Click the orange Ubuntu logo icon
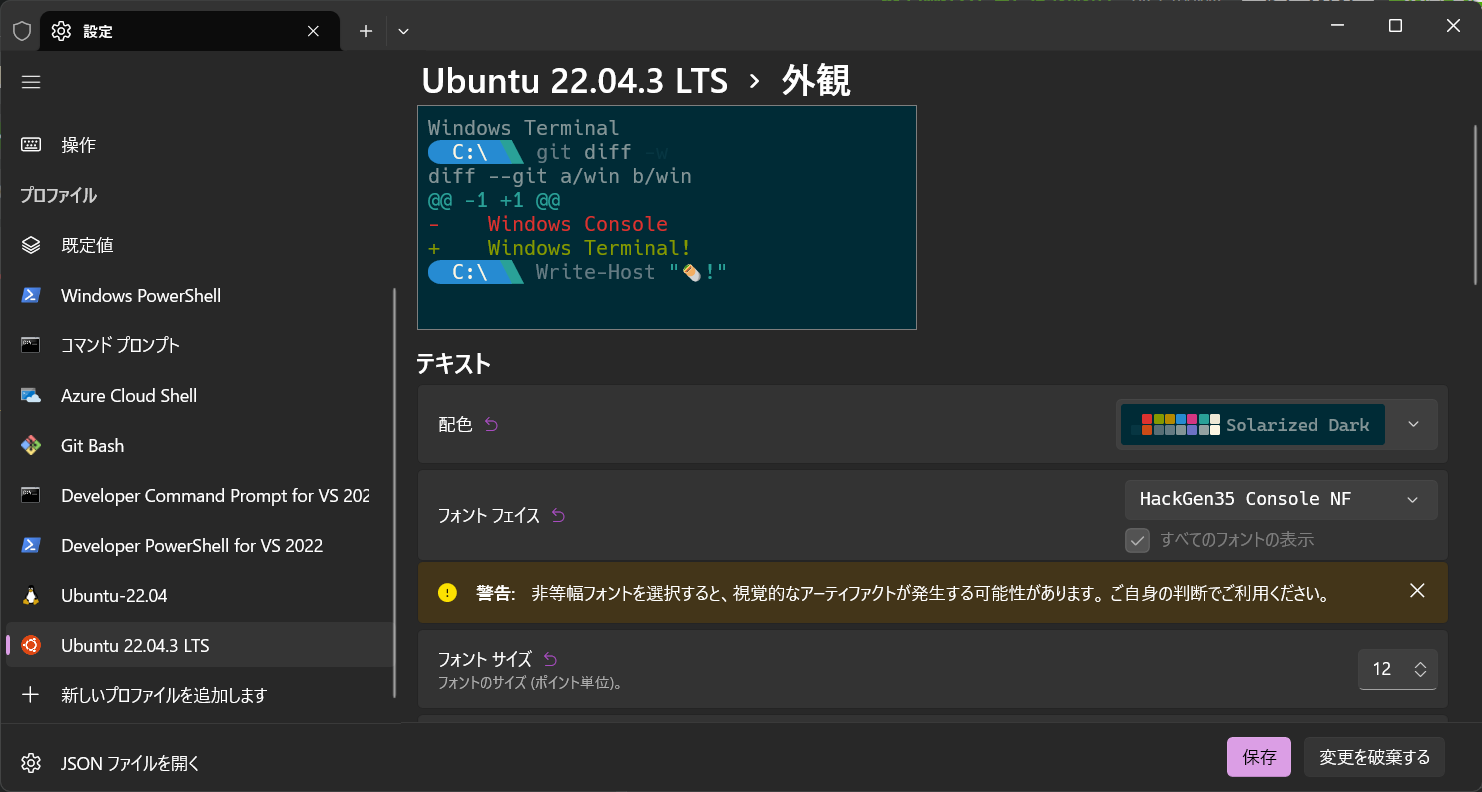 click(x=31, y=645)
